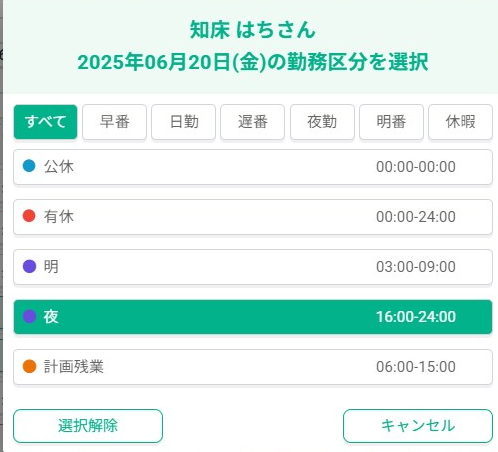Click the blue dot beside 公休

coord(29,166)
